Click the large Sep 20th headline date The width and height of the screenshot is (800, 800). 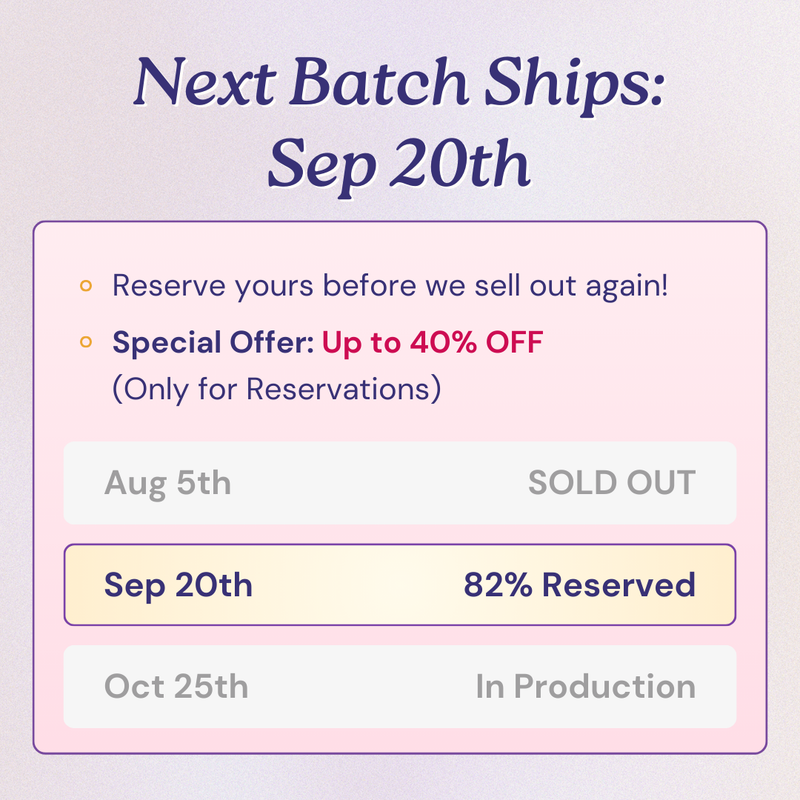coord(399,165)
